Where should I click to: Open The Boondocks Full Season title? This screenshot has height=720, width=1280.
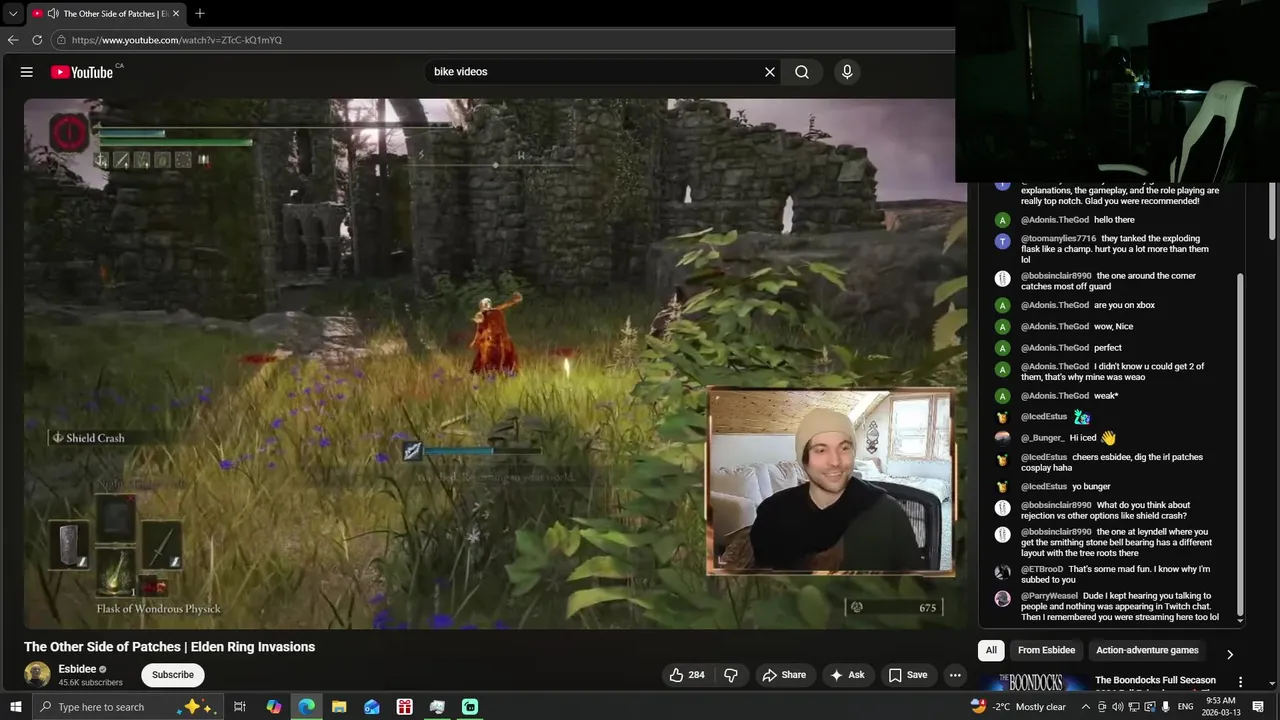pos(1155,680)
